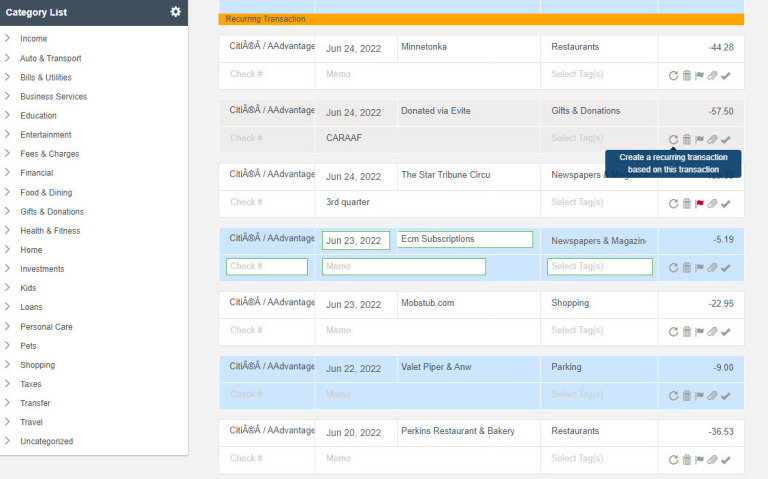This screenshot has height=479, width=768.
Task: Delete the Valet Piper transaction
Action: (687, 396)
